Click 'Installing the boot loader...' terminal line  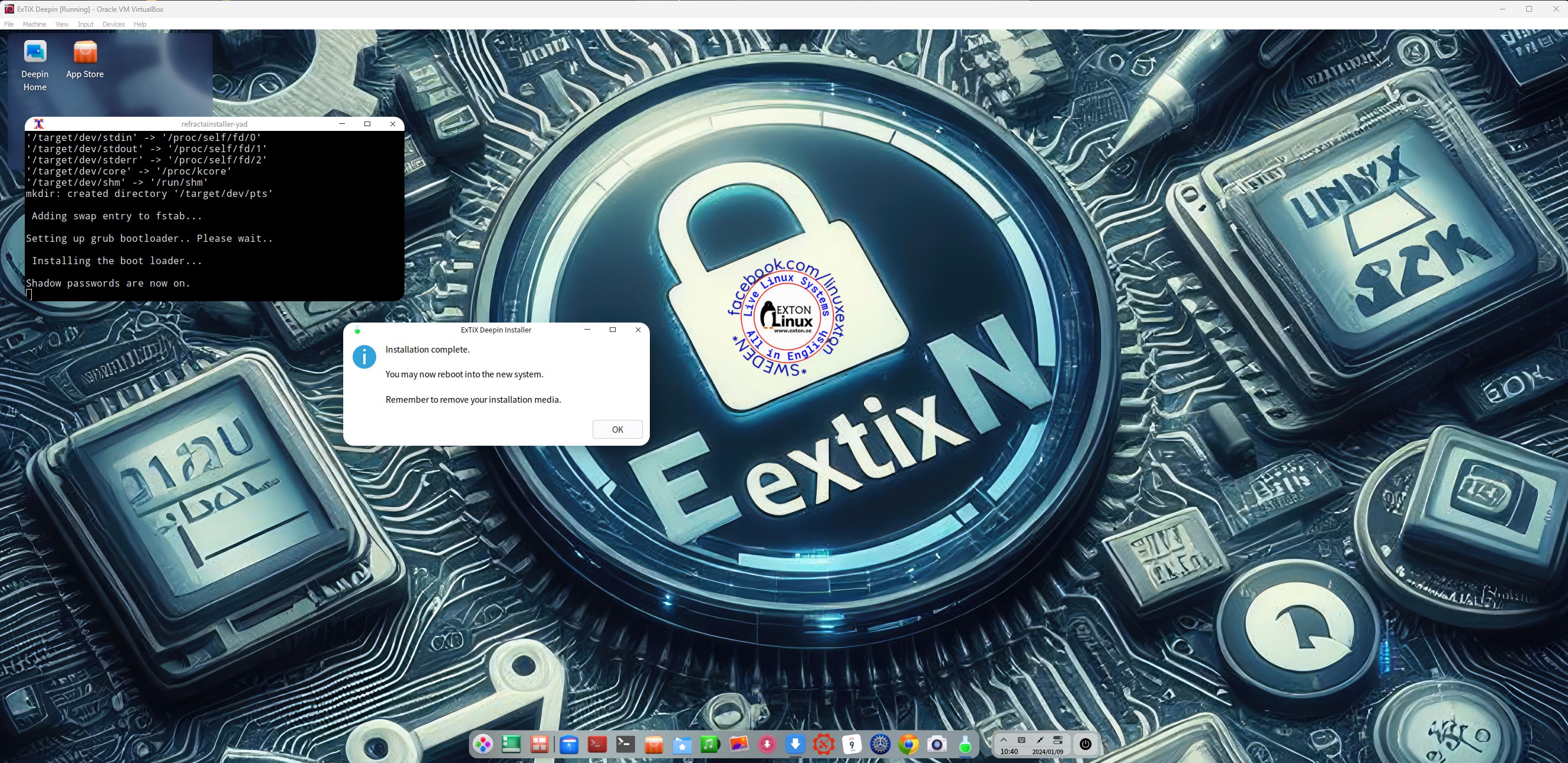coord(116,261)
